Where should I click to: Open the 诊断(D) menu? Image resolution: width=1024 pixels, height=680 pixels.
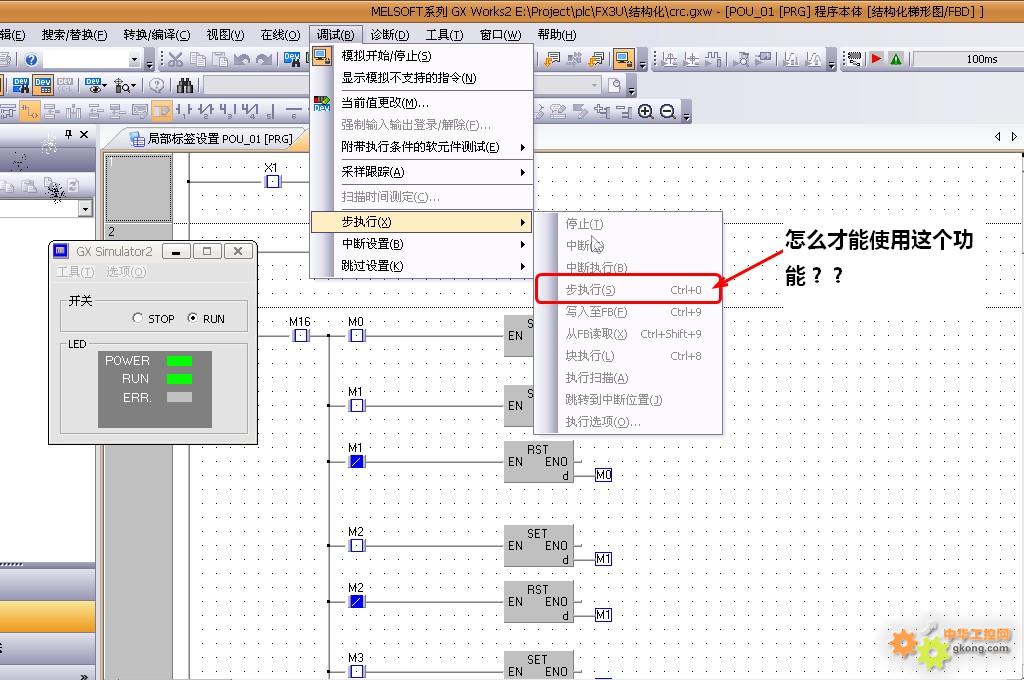point(390,35)
